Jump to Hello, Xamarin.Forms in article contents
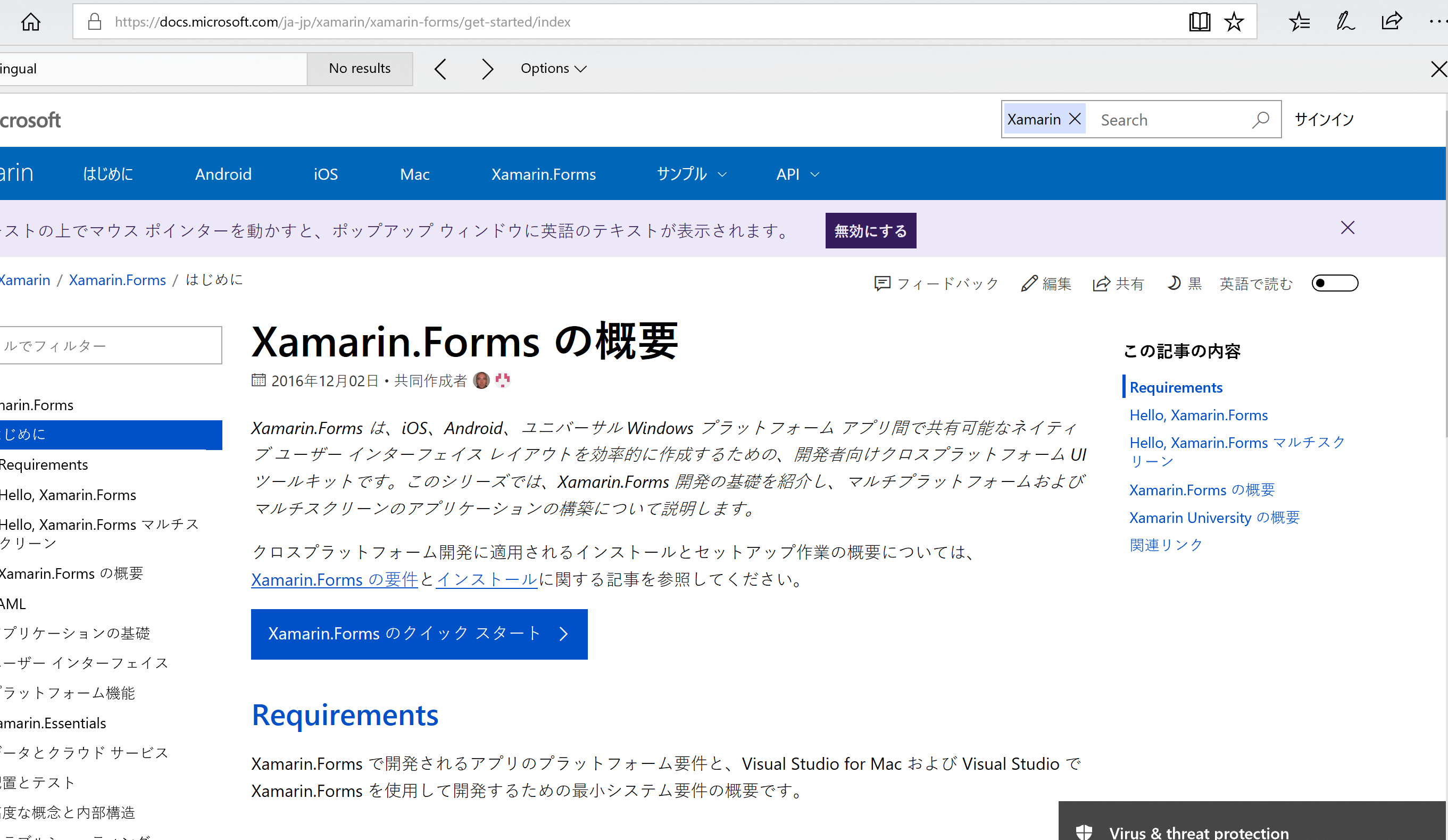The height and width of the screenshot is (840, 1448). click(1199, 415)
